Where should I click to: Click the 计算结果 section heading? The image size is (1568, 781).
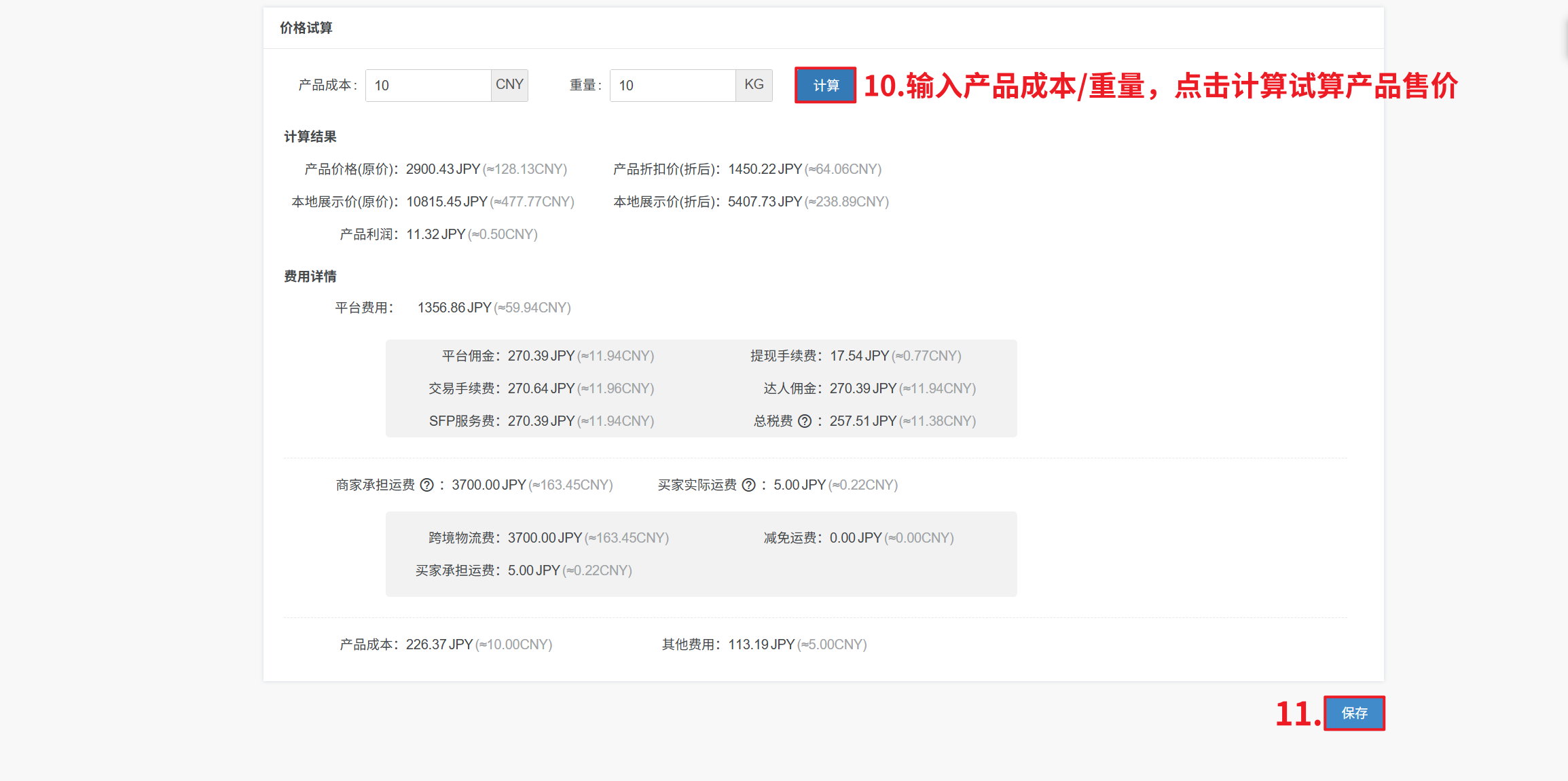[x=310, y=137]
